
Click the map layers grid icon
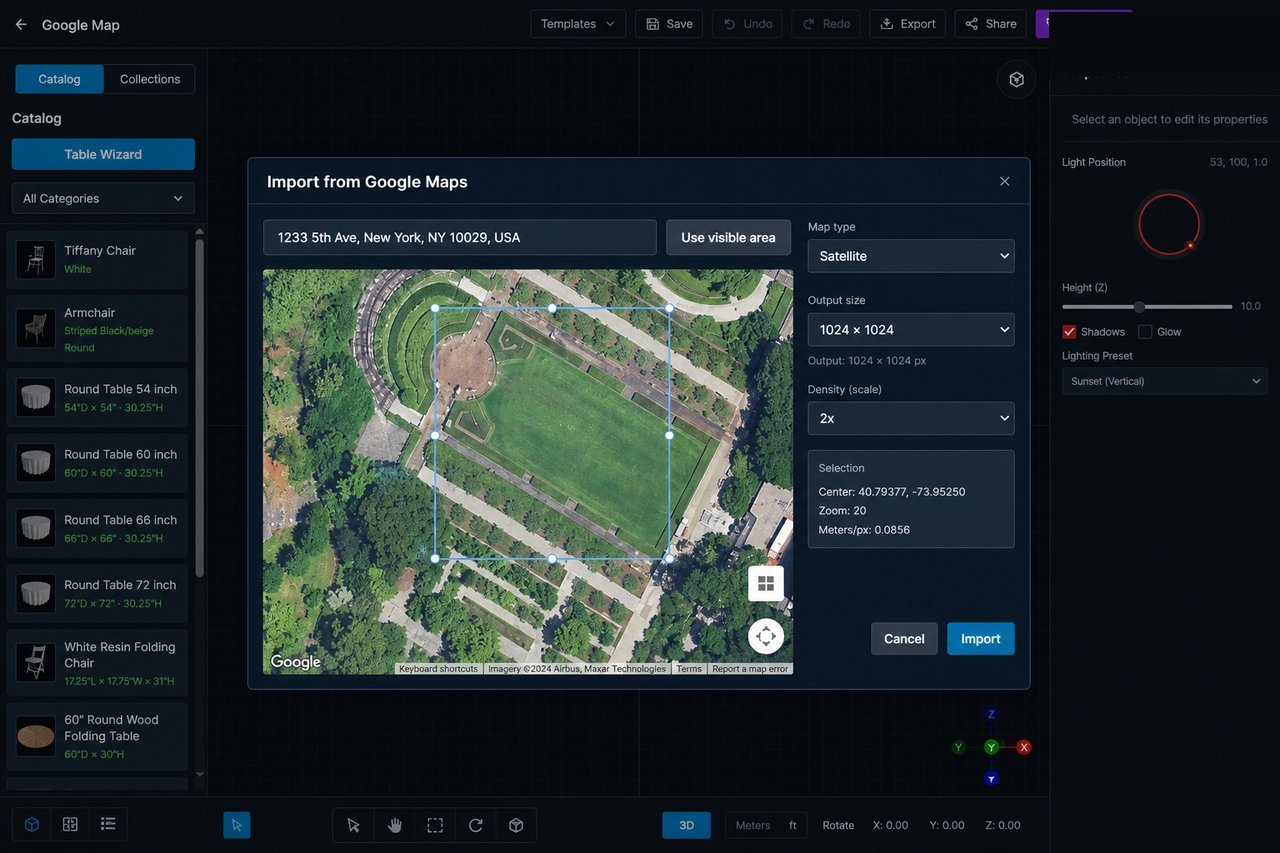(766, 584)
